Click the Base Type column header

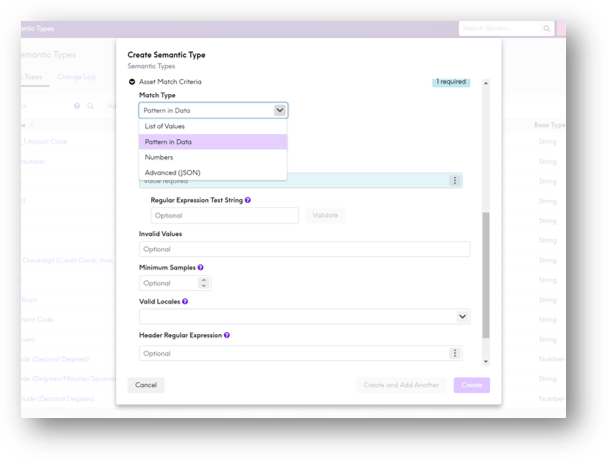(549, 125)
